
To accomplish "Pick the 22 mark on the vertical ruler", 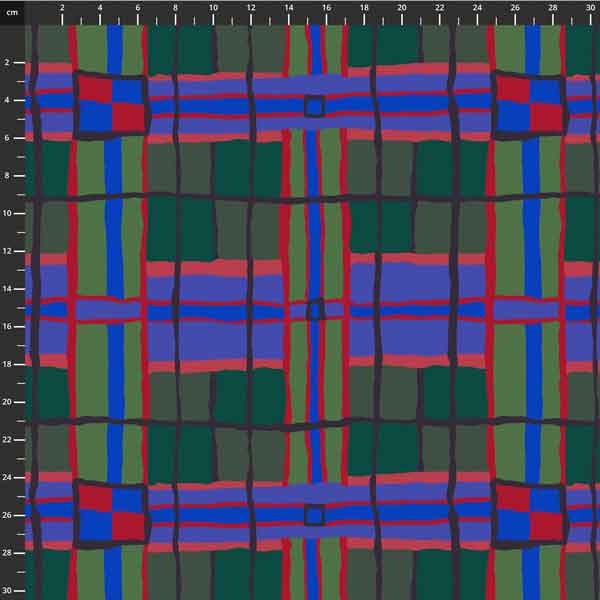I will coord(8,439).
